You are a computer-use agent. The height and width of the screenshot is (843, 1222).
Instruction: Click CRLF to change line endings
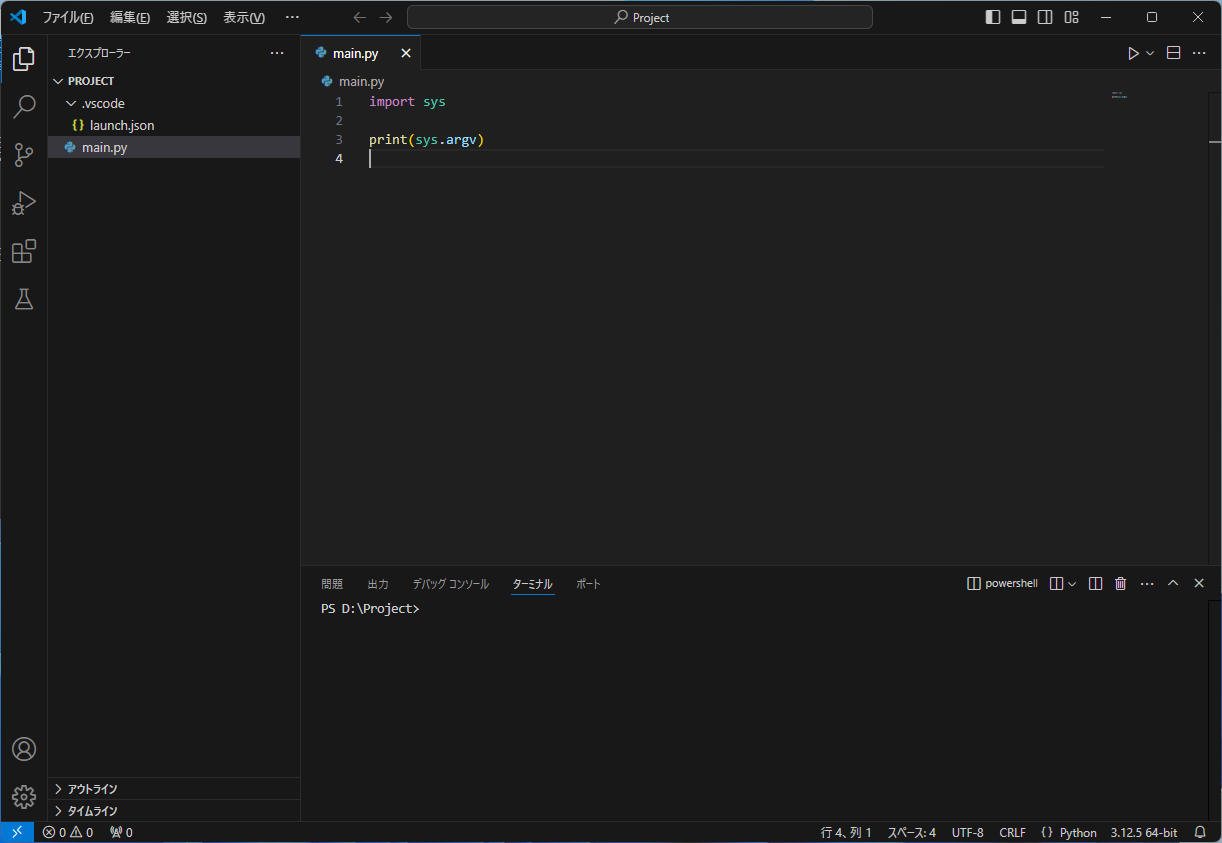tap(1012, 831)
